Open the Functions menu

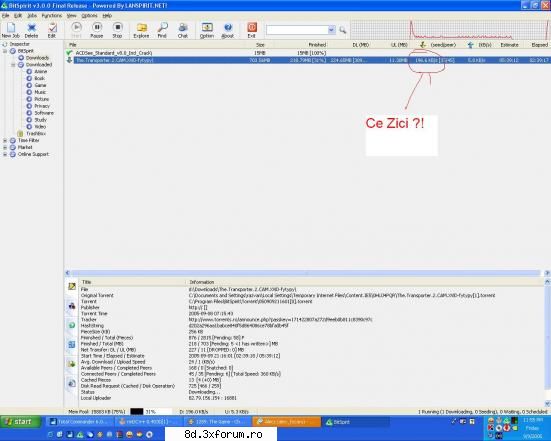click(52, 15)
